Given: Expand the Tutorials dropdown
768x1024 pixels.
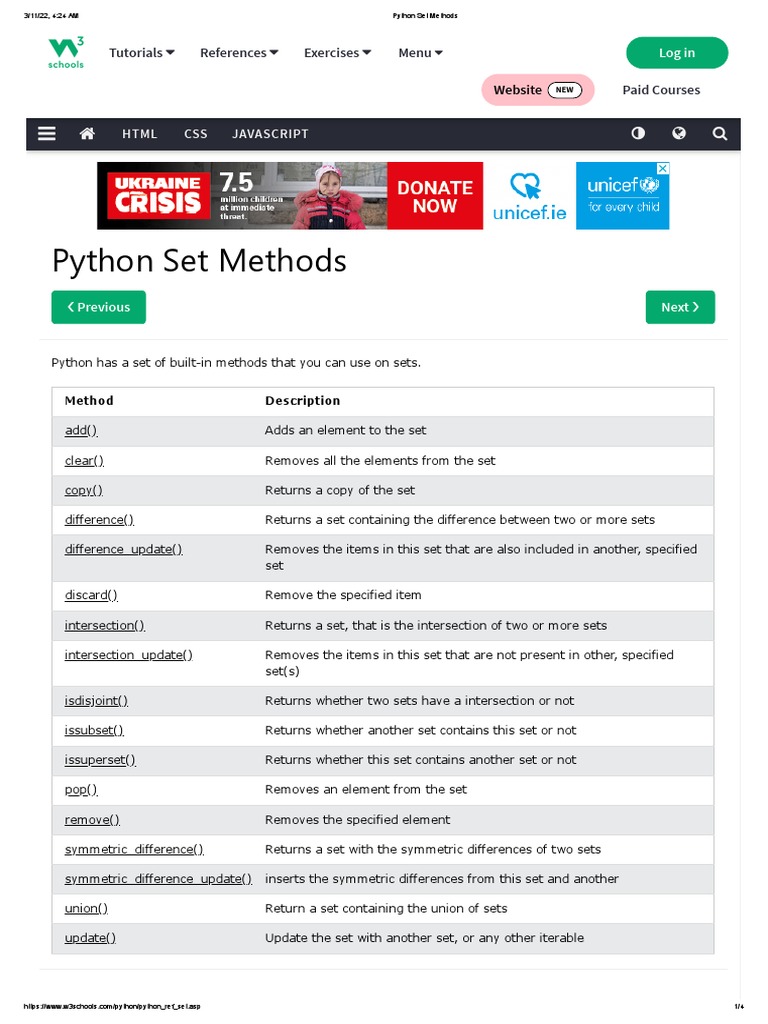Looking at the screenshot, I should click(141, 53).
